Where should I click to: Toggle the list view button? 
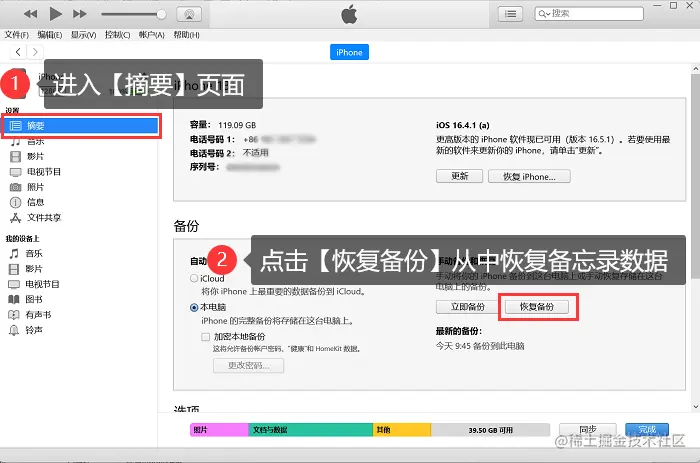[x=510, y=14]
